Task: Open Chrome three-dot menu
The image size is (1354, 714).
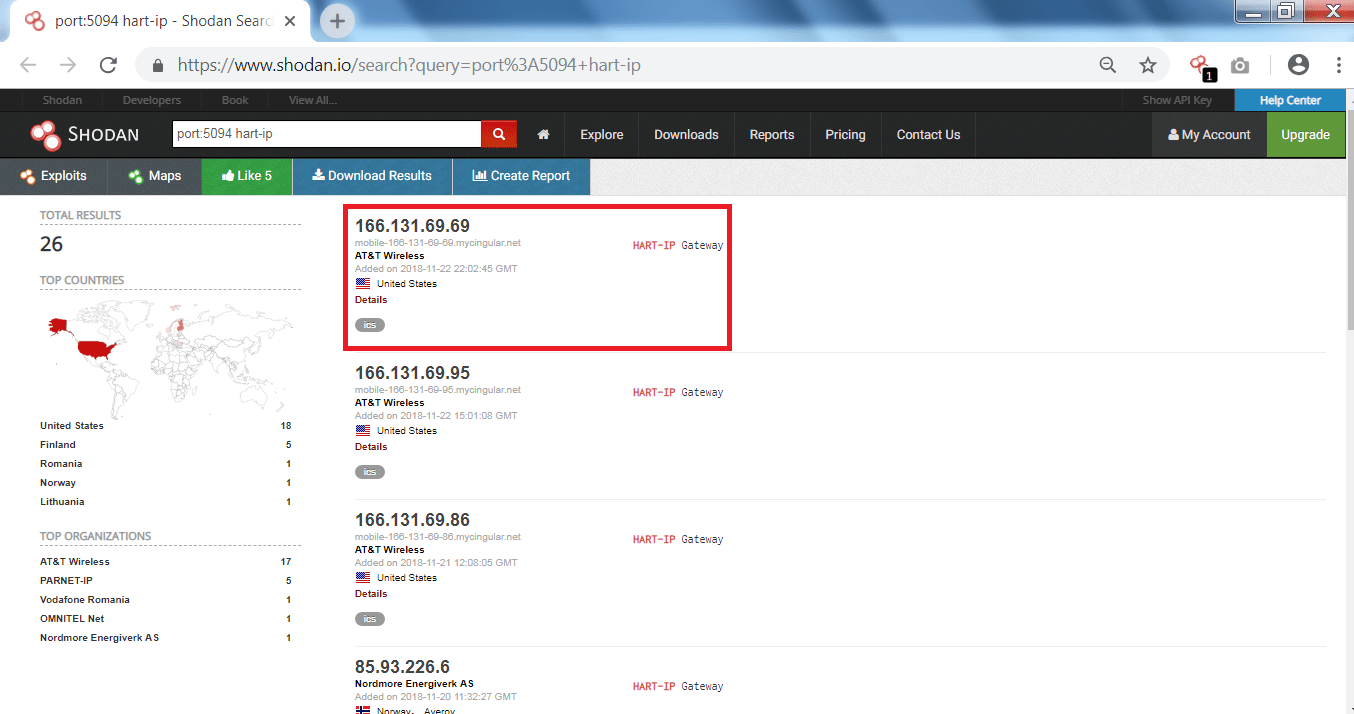Action: pos(1338,65)
